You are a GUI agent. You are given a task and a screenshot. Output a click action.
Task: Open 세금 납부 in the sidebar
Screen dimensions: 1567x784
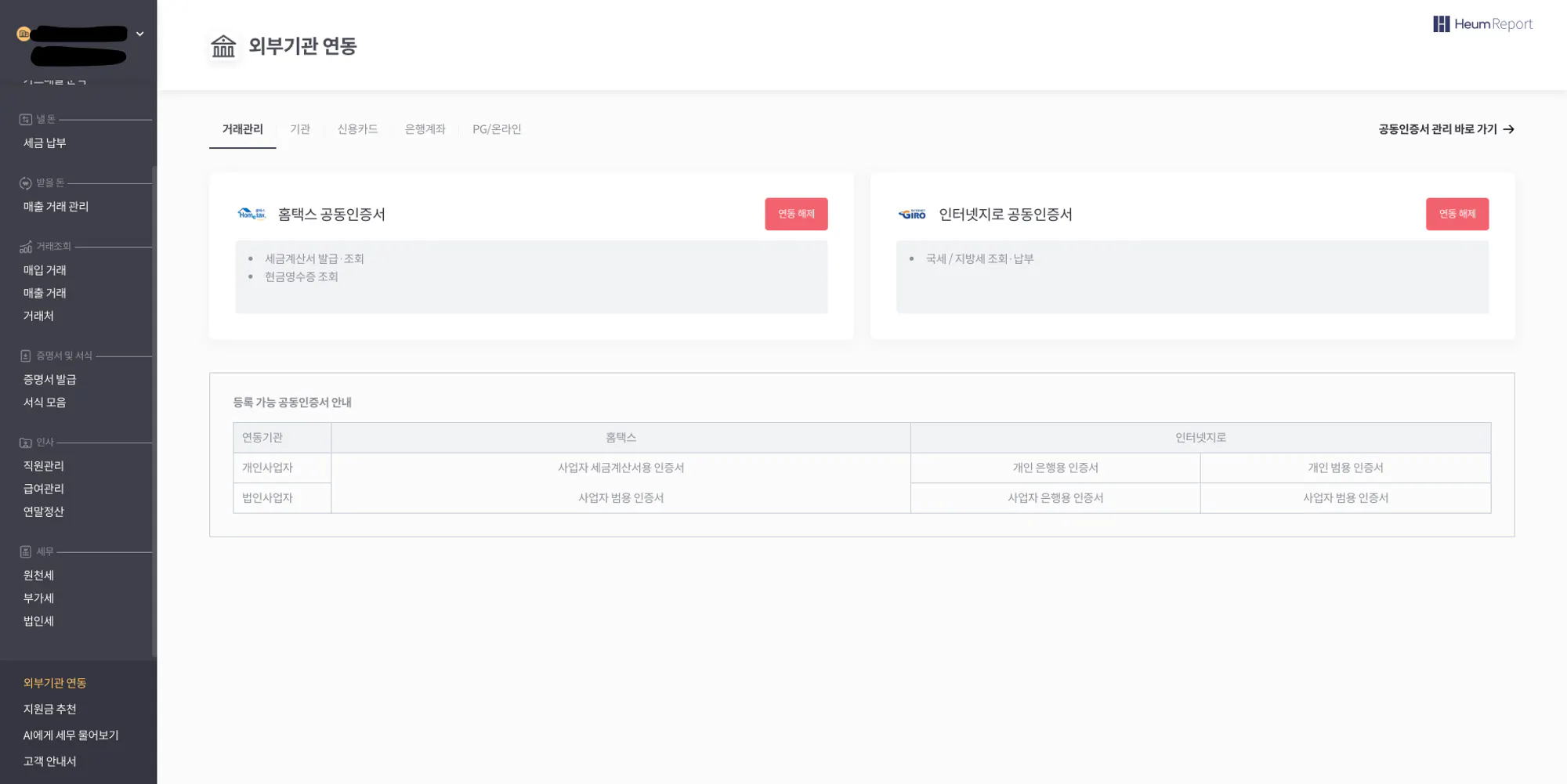(x=45, y=143)
